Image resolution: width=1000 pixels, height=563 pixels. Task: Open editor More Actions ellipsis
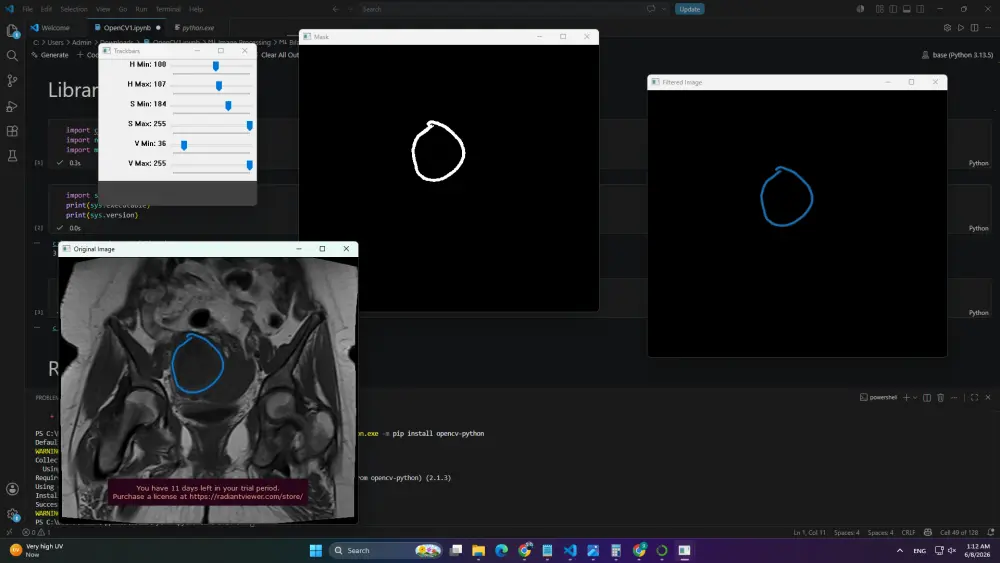coord(988,28)
